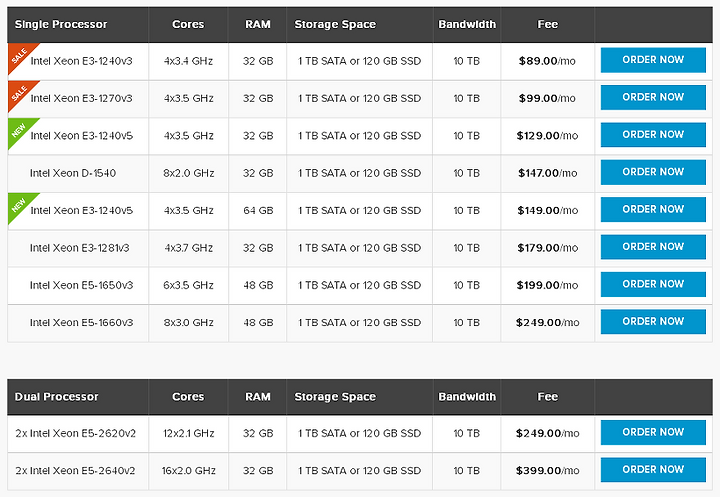Select 2x Intel Xeon E5-2640v2 name
Image resolution: width=720 pixels, height=497 pixels.
click(75, 471)
